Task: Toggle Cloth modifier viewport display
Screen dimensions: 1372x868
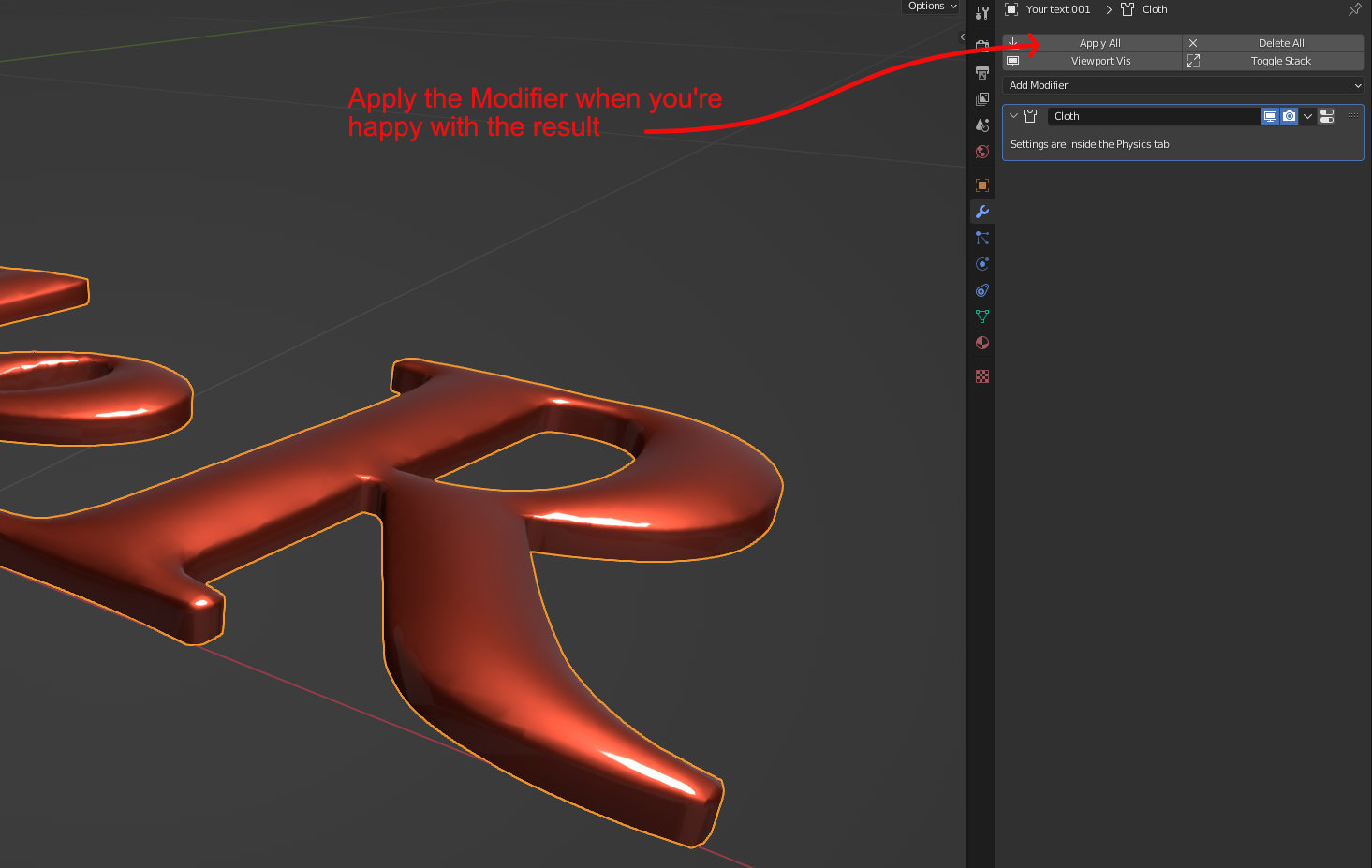Action: tap(1270, 116)
